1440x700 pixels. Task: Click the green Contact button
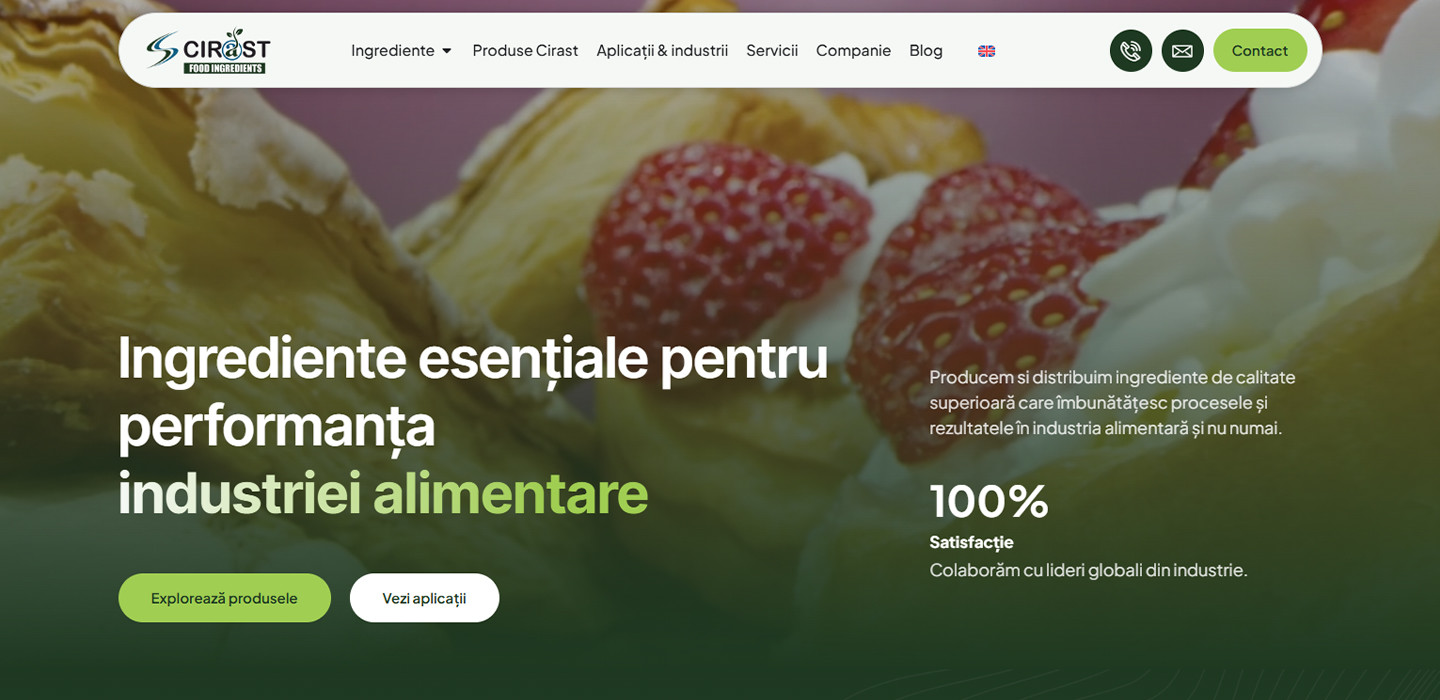coord(1260,50)
